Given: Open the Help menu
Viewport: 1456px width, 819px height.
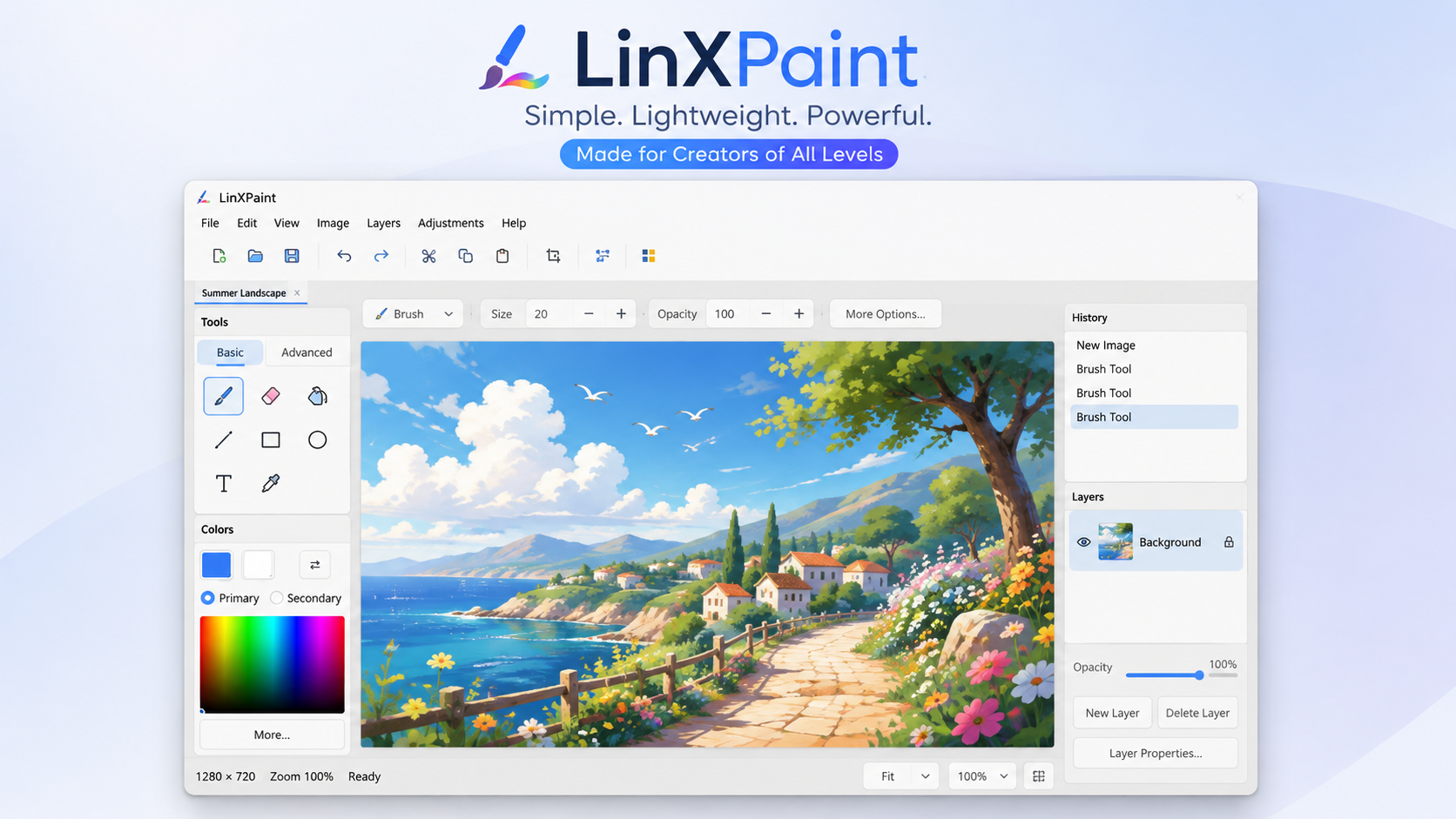Looking at the screenshot, I should 514,223.
